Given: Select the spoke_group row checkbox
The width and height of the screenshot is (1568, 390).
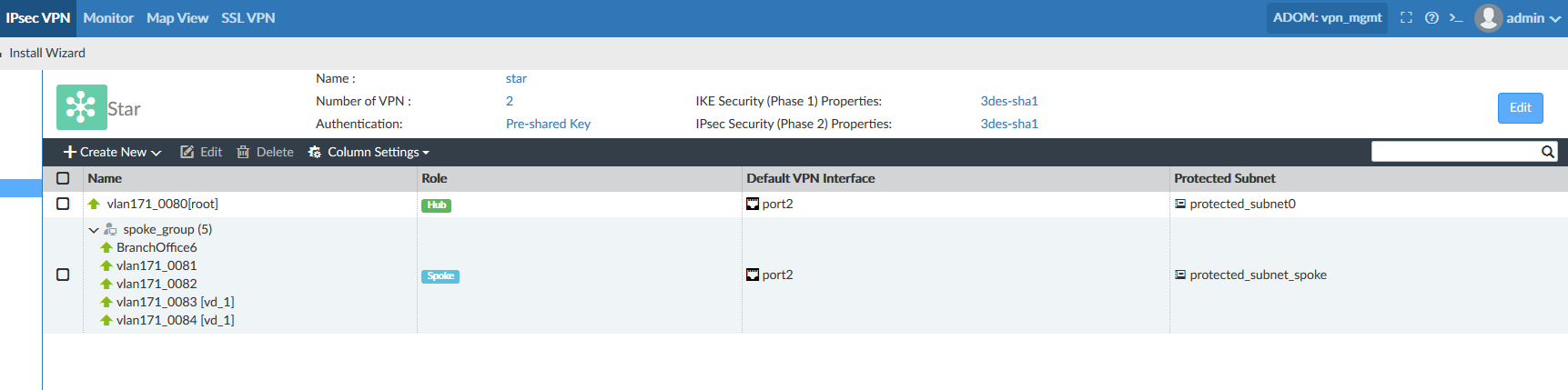Looking at the screenshot, I should (63, 275).
